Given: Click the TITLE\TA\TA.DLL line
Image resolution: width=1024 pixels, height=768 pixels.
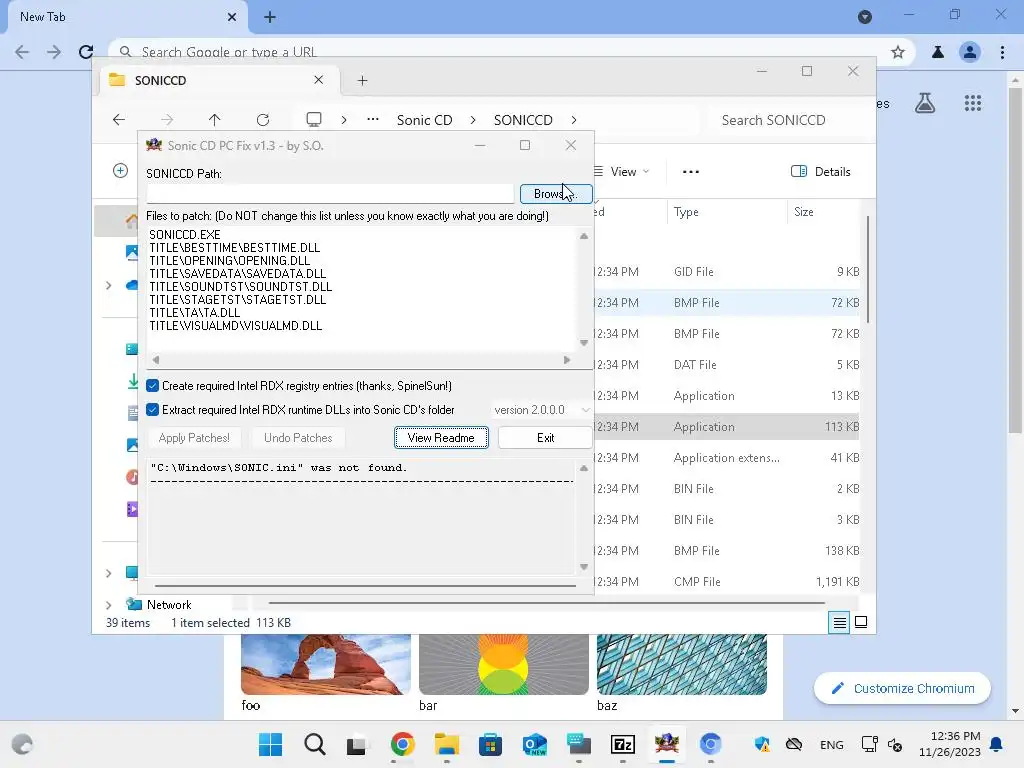Looking at the screenshot, I should pyautogui.click(x=195, y=313).
